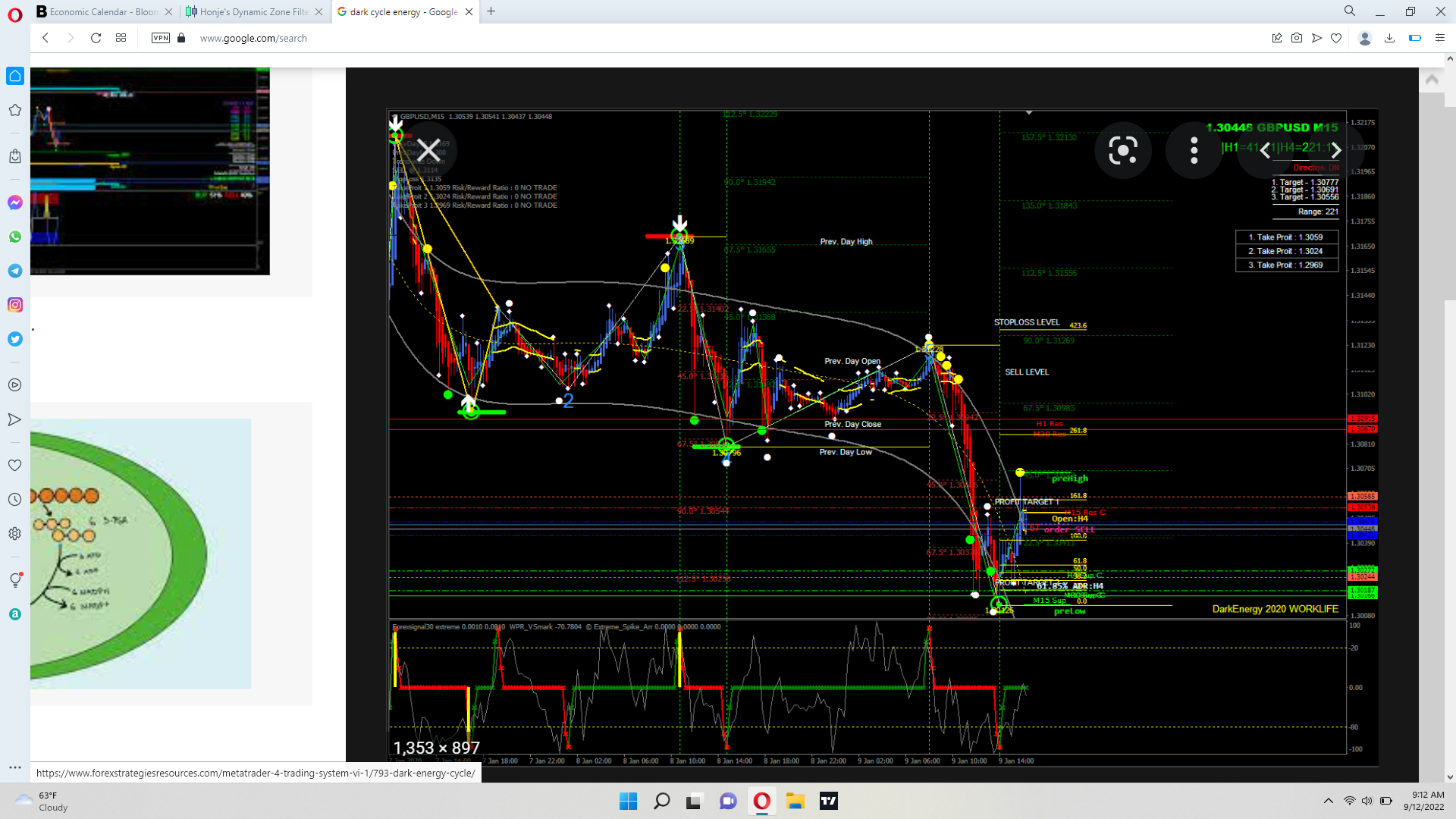The height and width of the screenshot is (819, 1456).
Task: Open Messenger in the Opera sidebar
Action: coord(15,202)
